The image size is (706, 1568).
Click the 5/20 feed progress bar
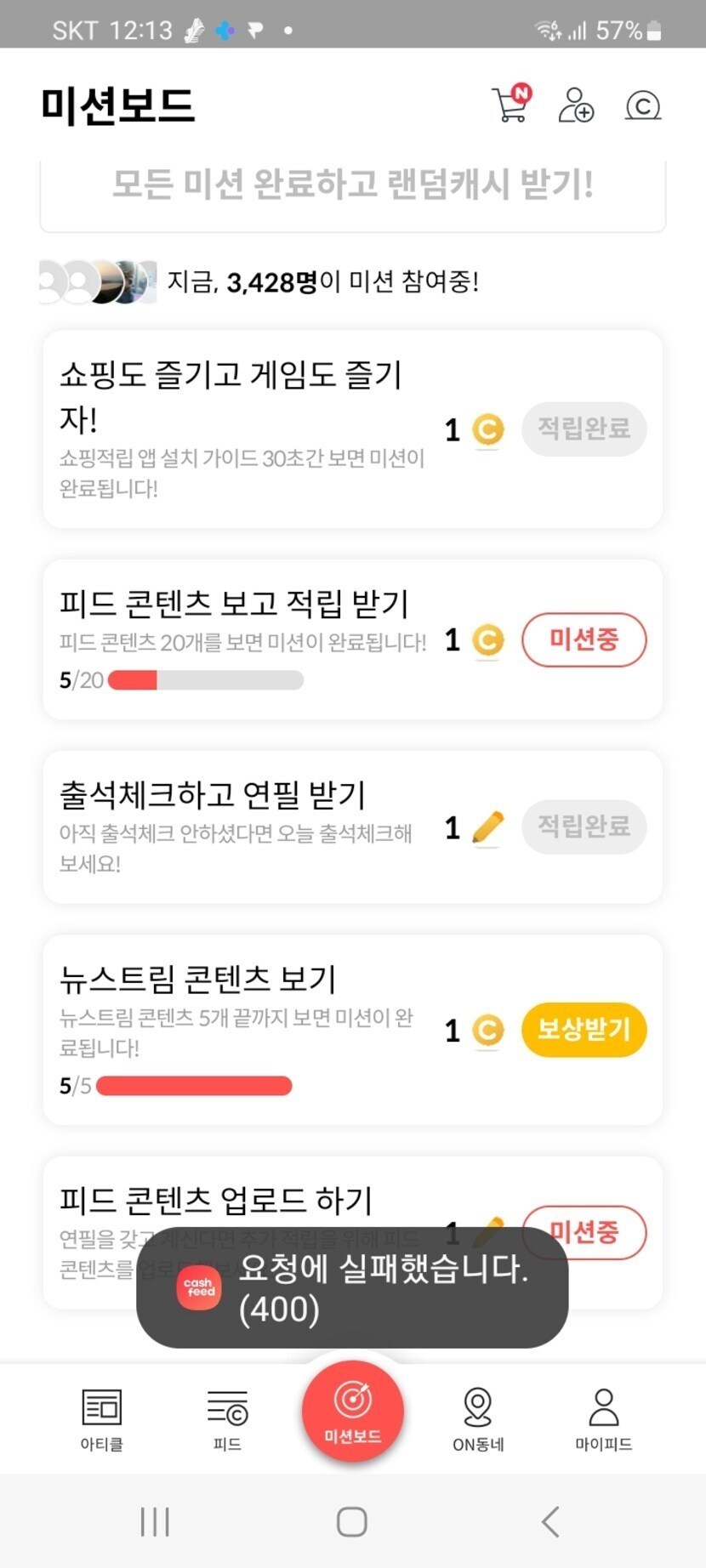206,680
